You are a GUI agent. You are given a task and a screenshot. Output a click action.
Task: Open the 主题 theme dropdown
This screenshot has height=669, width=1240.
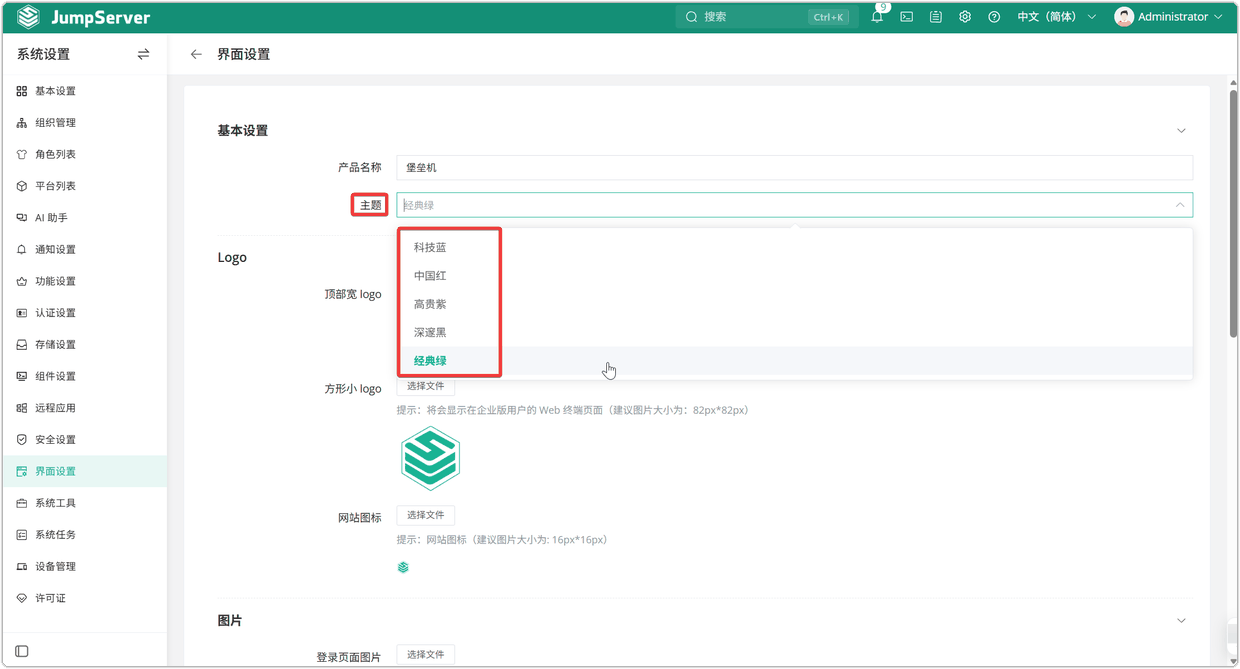794,205
